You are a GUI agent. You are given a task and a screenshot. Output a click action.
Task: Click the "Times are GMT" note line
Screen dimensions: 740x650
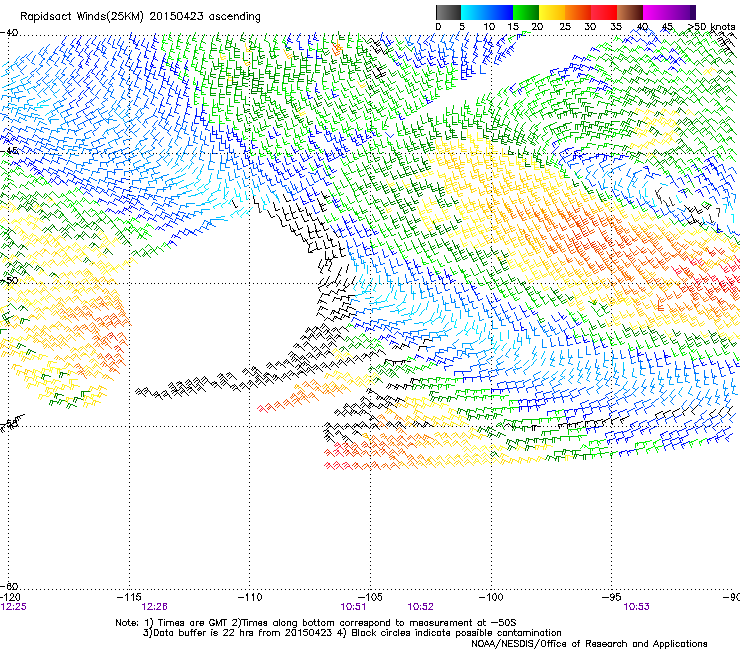[316, 623]
